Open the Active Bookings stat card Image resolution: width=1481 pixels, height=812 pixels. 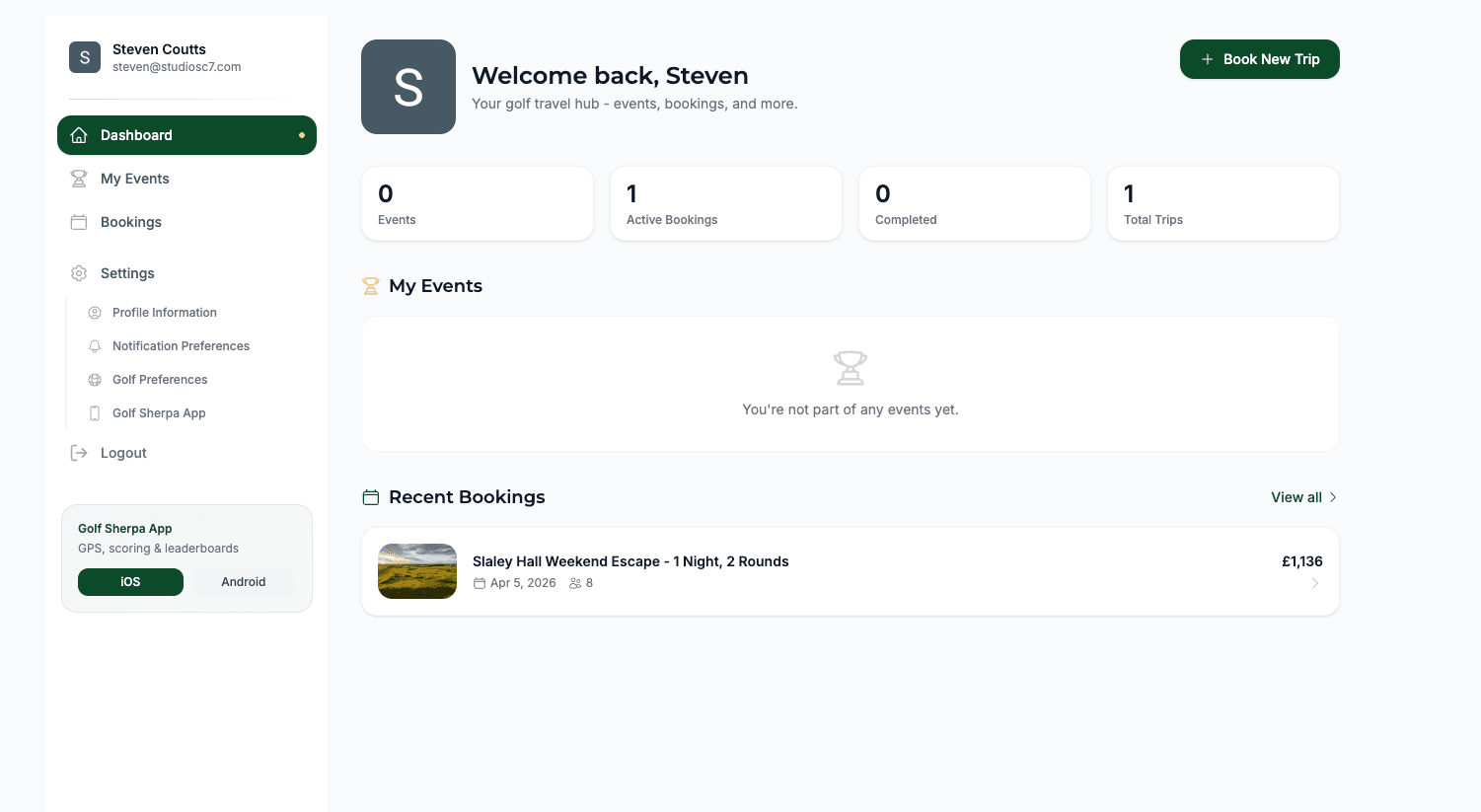(x=726, y=203)
